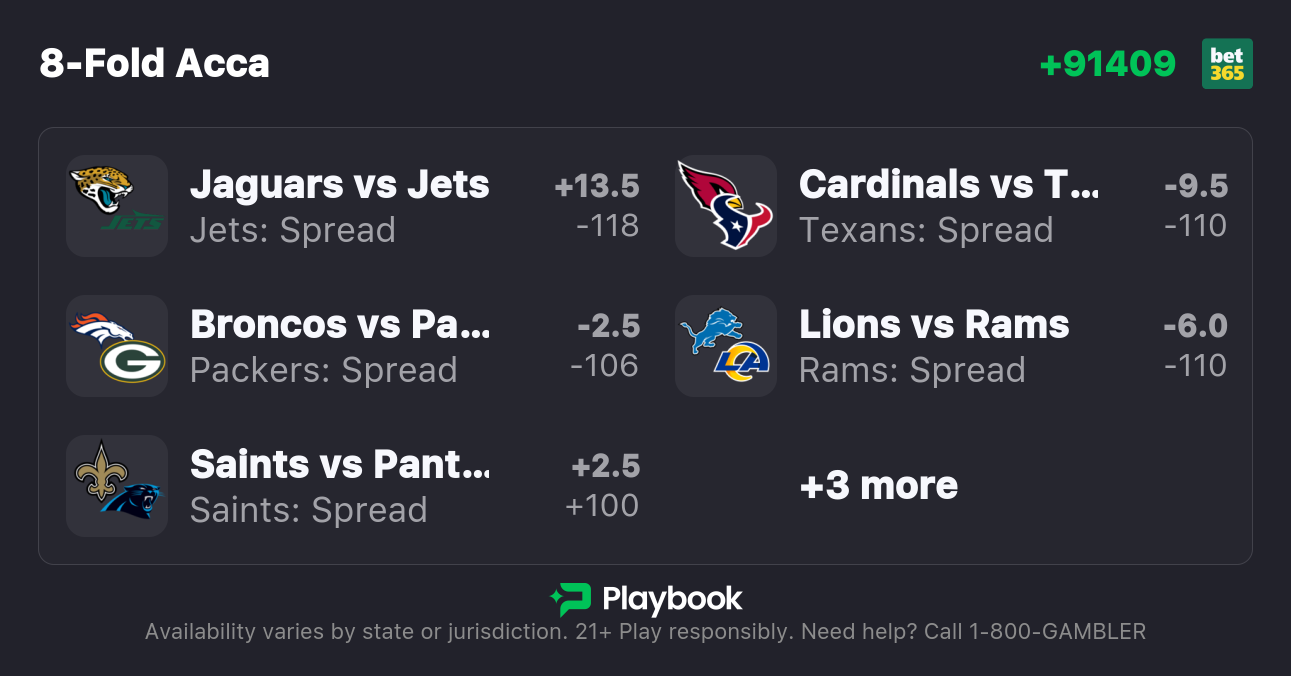Click the Cardinals vs Texans team logos
Viewport: 1291px width, 676px height.
click(x=726, y=206)
